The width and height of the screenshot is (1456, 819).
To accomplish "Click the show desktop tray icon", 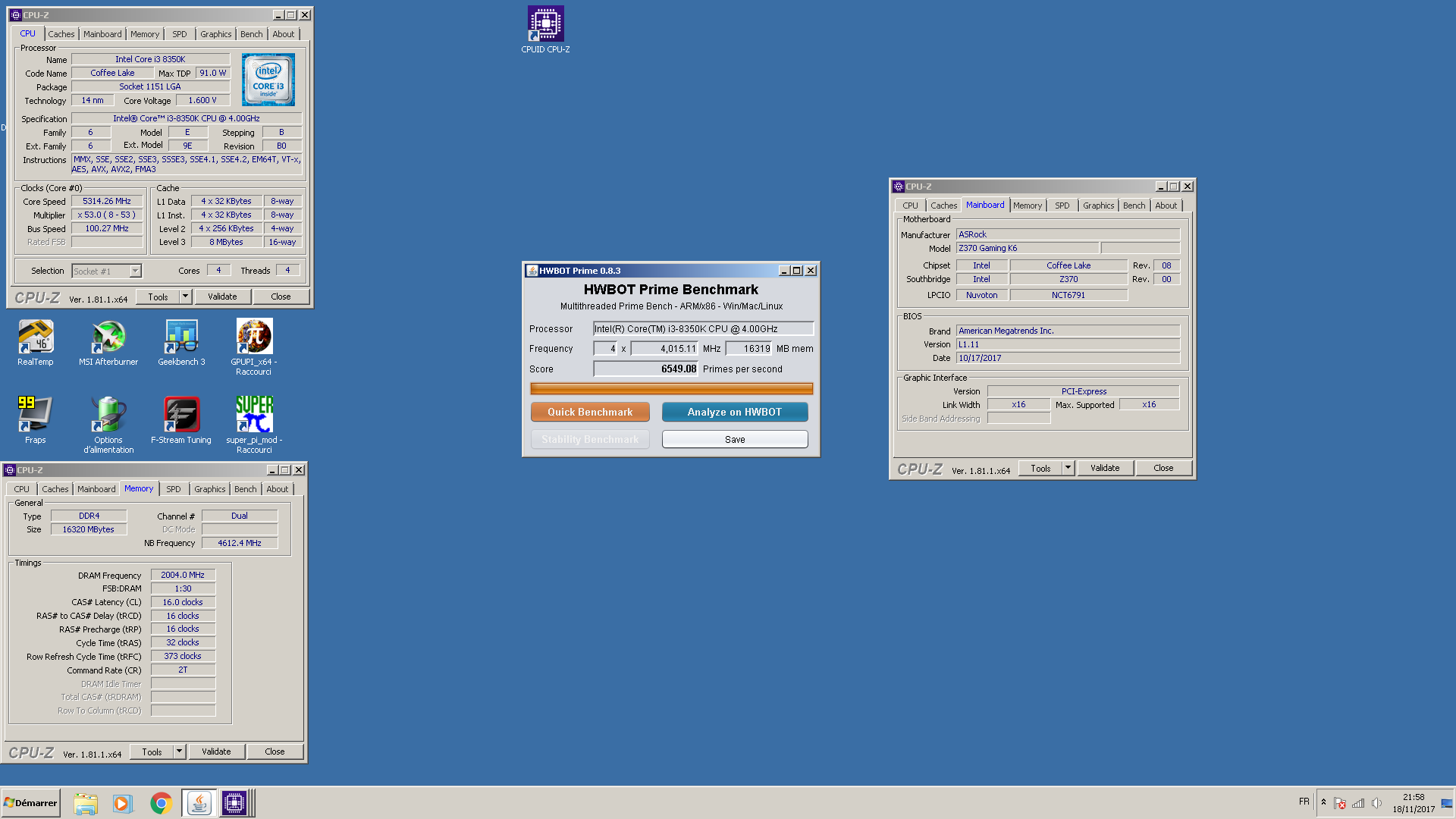I will 1447,803.
